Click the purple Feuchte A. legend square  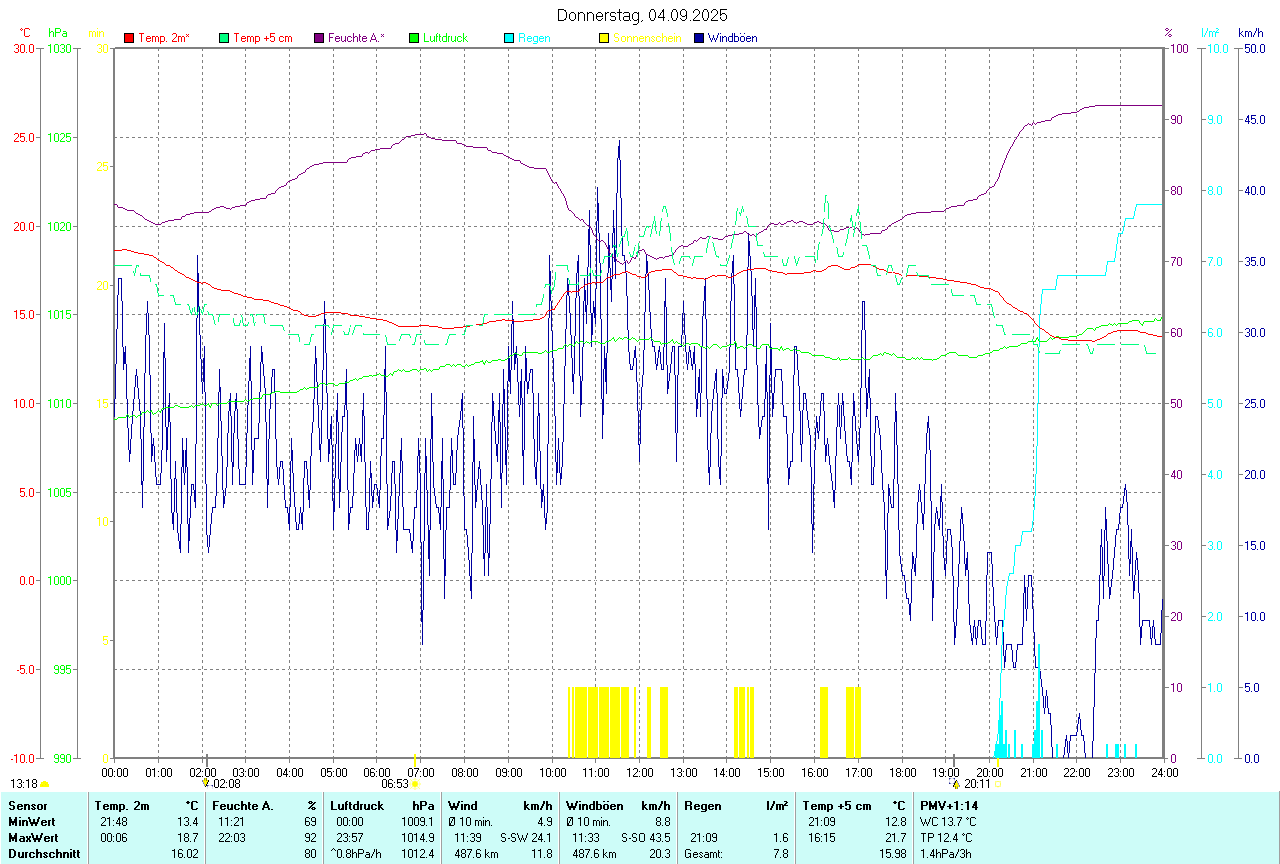[319, 38]
